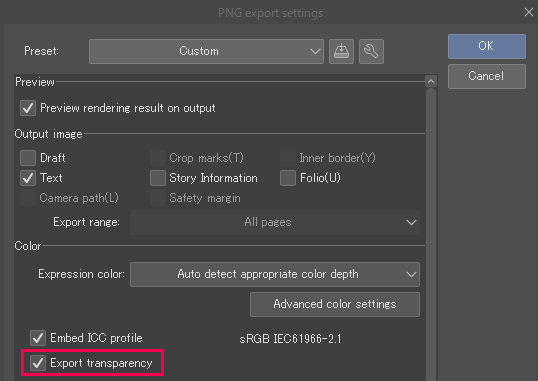The width and height of the screenshot is (538, 381).
Task: Click the sRGB IEC61966-2.1 profile text
Action: click(x=290, y=339)
